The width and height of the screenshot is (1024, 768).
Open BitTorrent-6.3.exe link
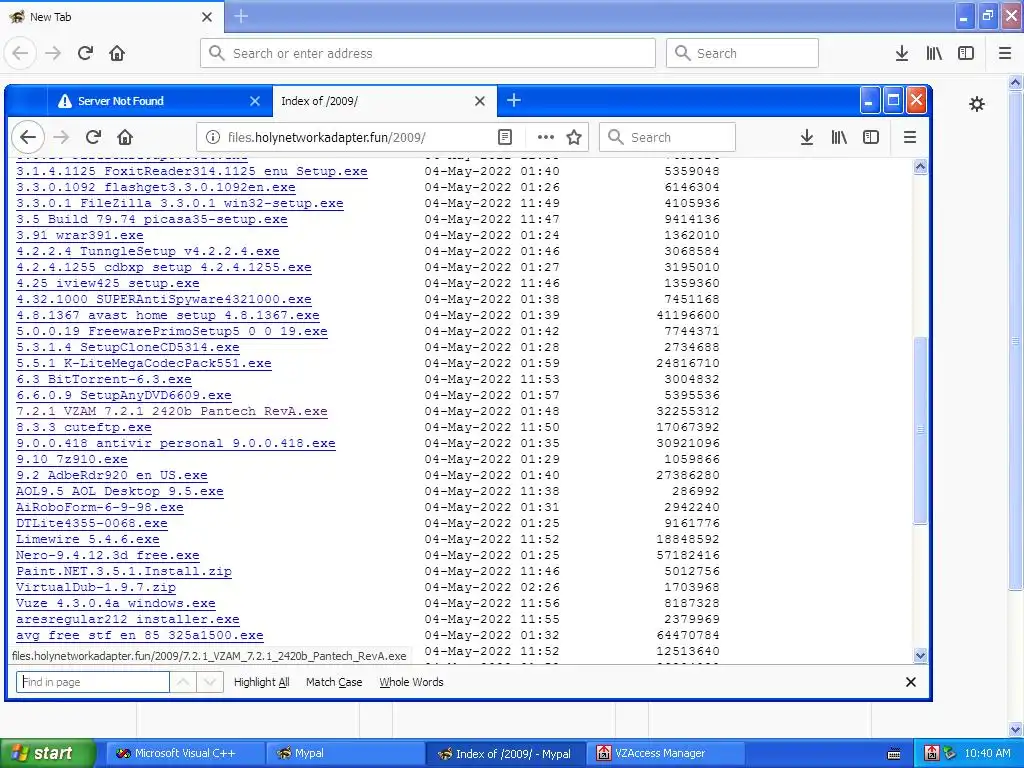104,379
